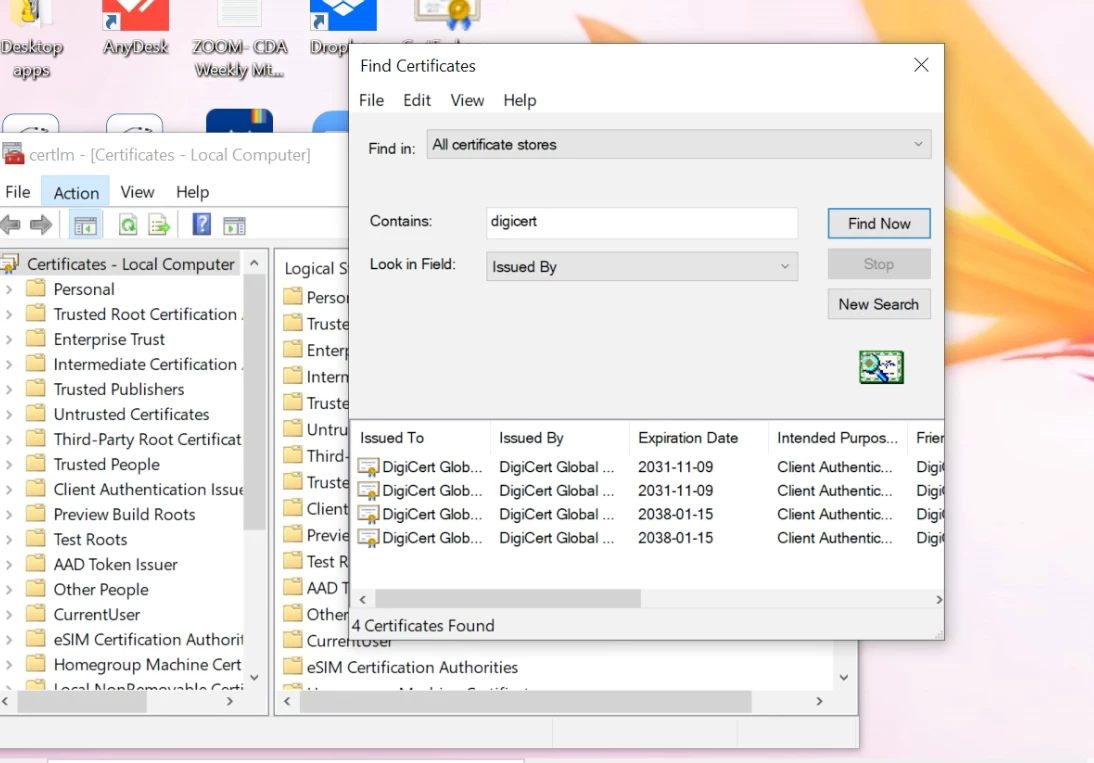The width and height of the screenshot is (1094, 763).
Task: Click the Trusted Publishers folder in tree
Action: click(x=119, y=389)
